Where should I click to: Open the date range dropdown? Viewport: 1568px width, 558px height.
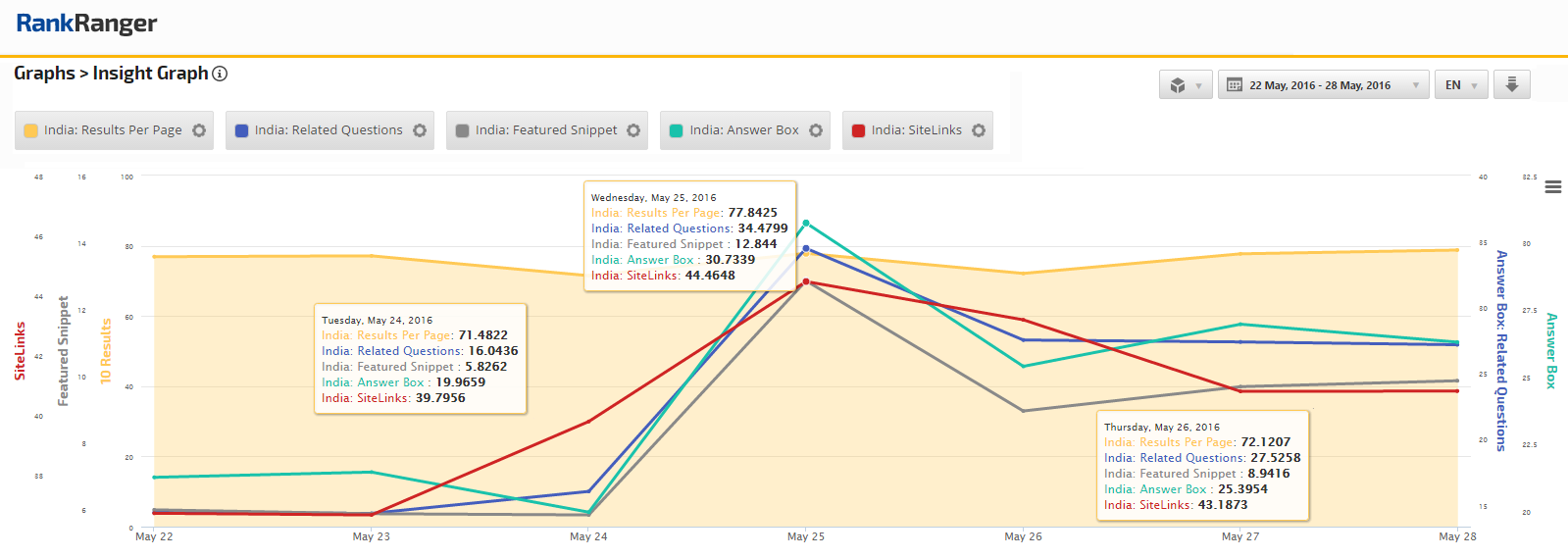(x=1323, y=85)
